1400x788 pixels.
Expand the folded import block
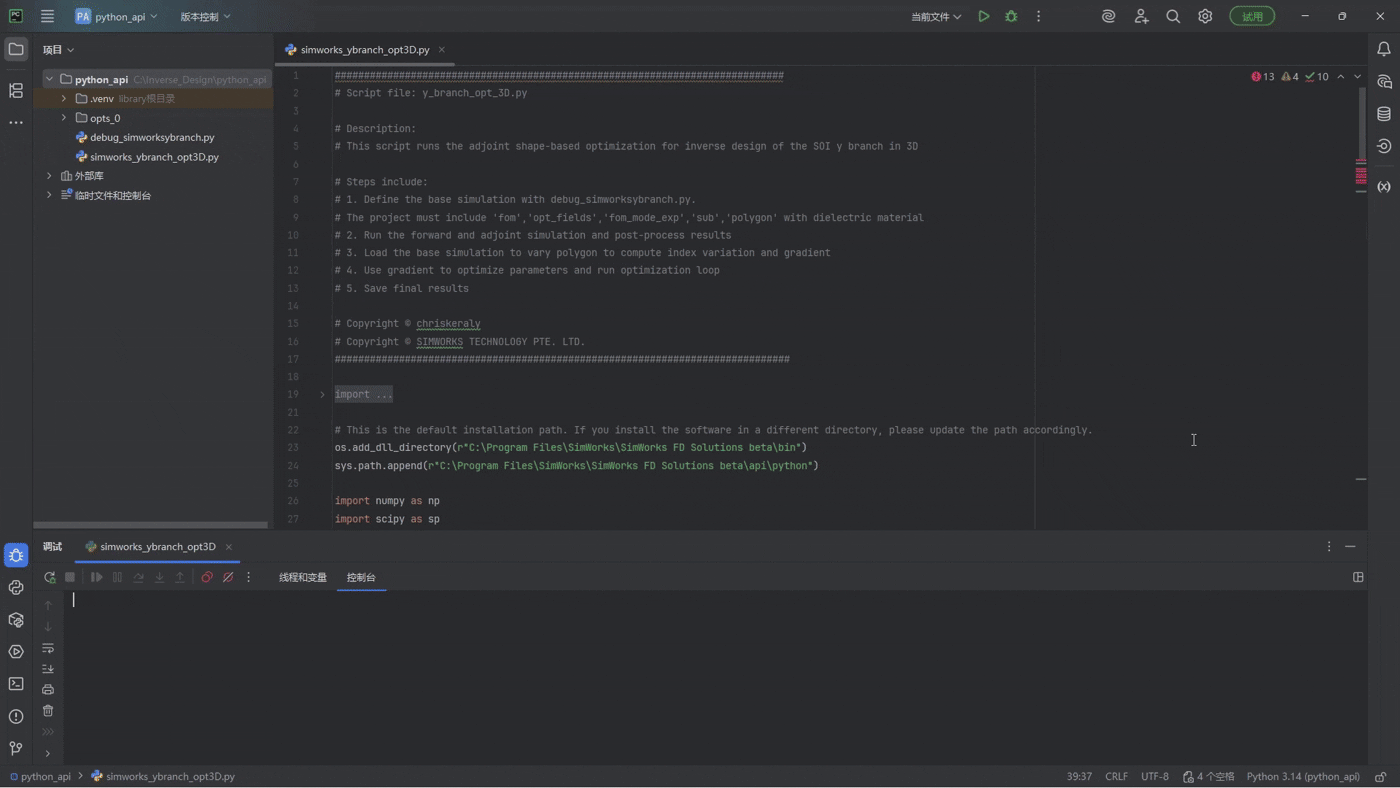(x=322, y=395)
